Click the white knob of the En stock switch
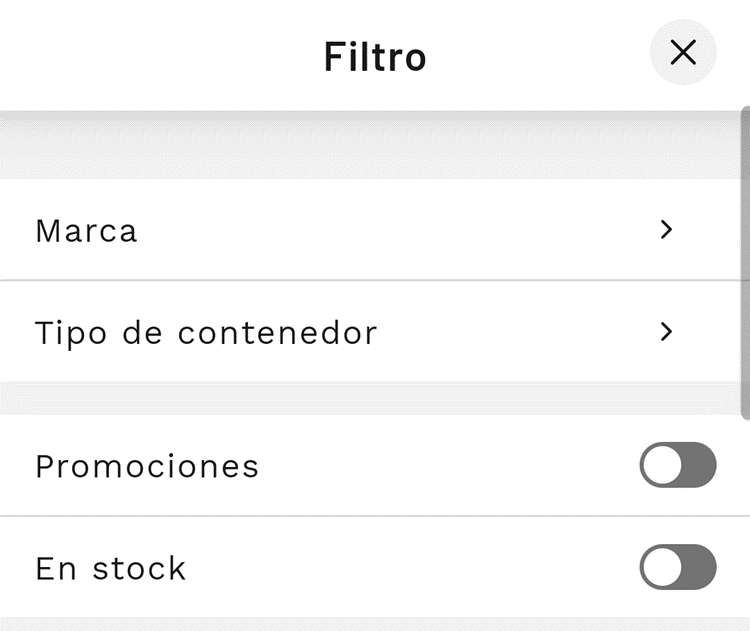The image size is (750, 631). tap(662, 566)
